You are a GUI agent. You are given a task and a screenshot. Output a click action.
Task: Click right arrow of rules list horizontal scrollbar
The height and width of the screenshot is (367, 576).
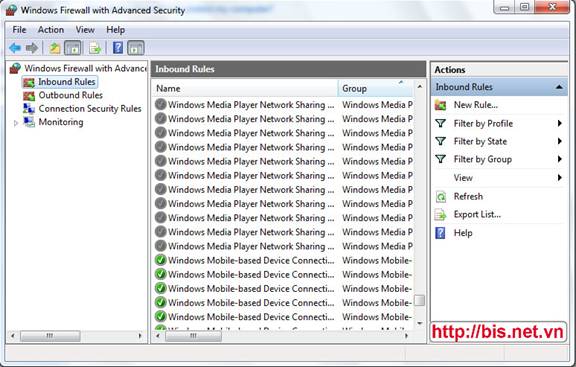406,336
